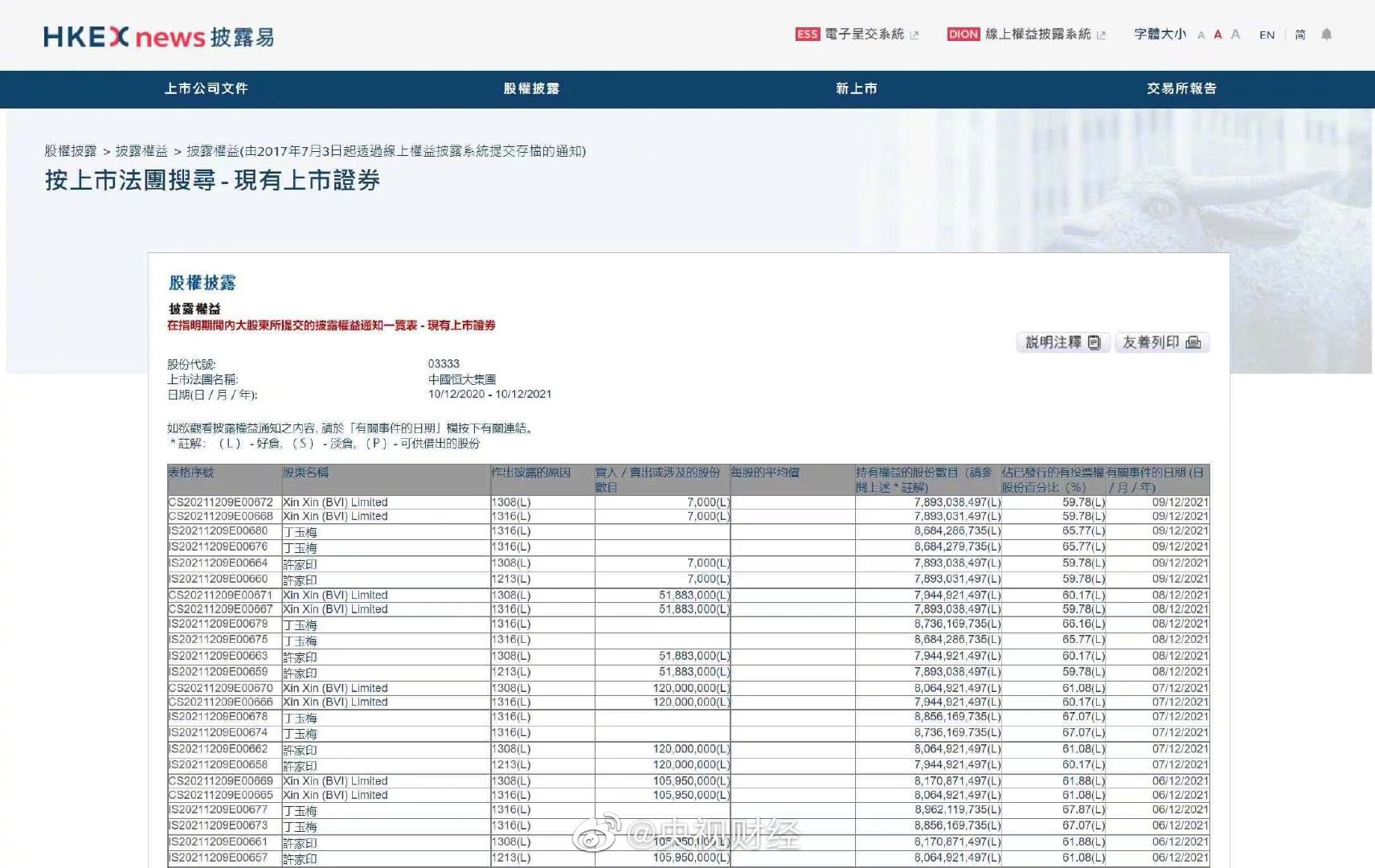Click form serial IS20211209E00676
The image size is (1375, 868).
[x=218, y=547]
